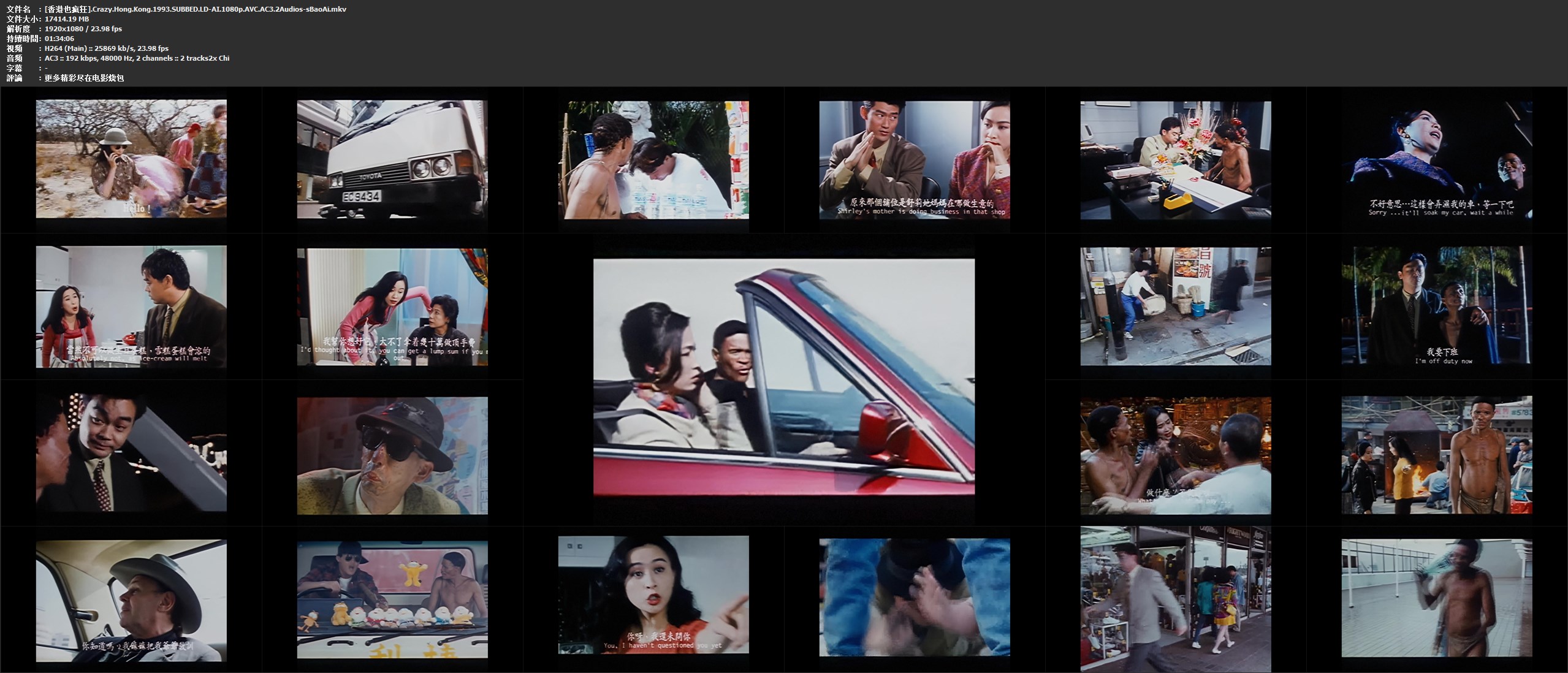Open thumbnail of suited man running past shops
Image resolution: width=1568 pixels, height=673 pixels.
tap(1176, 599)
